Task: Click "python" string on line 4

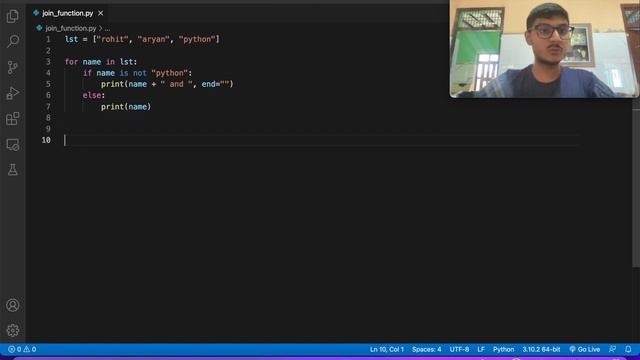Action: [x=169, y=73]
